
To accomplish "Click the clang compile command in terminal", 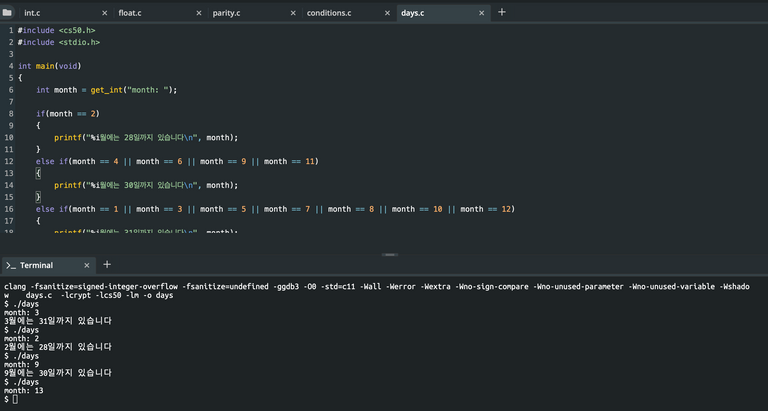I will (377, 291).
